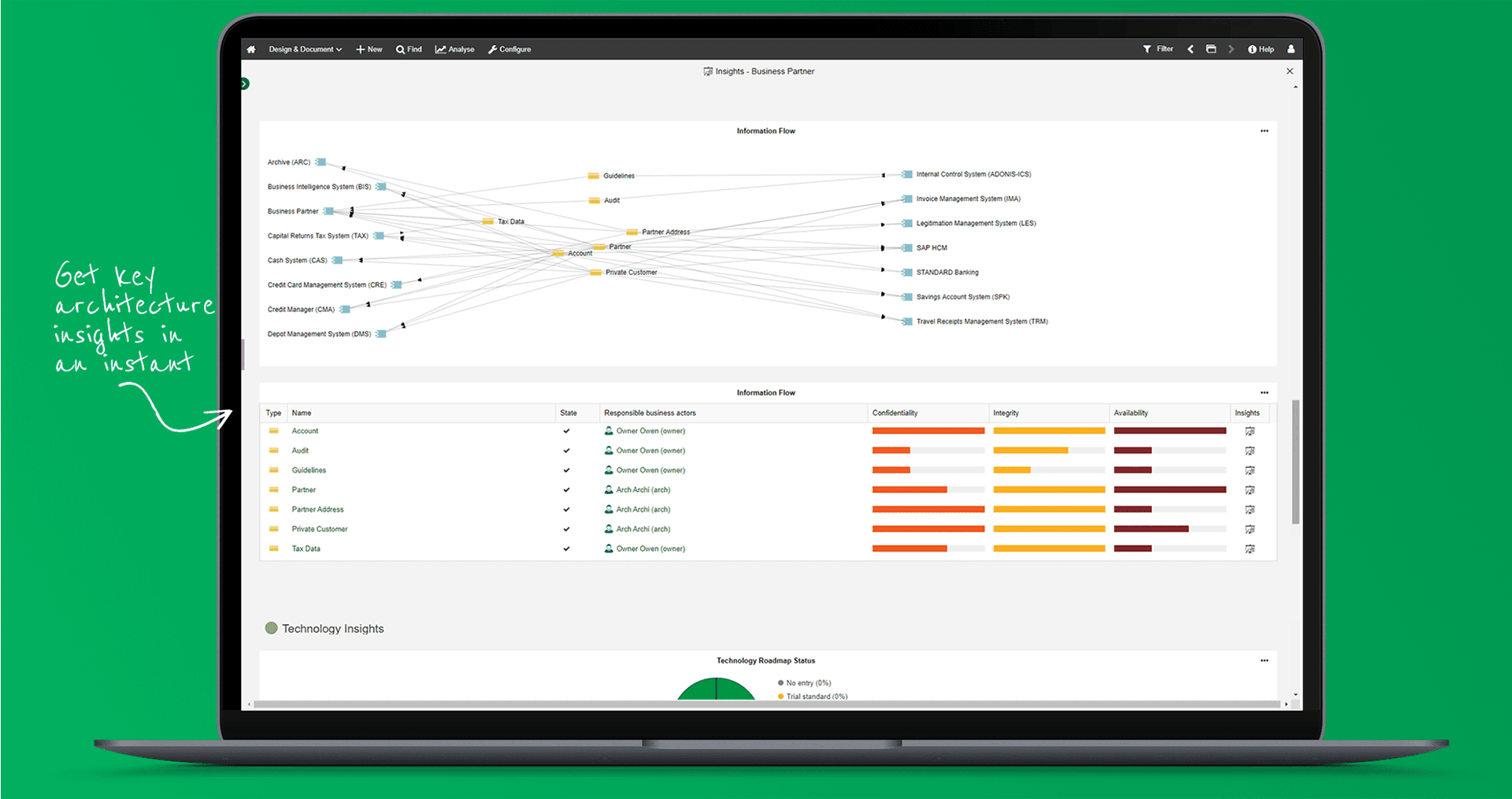Open the Configure wrench icon
This screenshot has width=1512, height=799.
tap(492, 49)
